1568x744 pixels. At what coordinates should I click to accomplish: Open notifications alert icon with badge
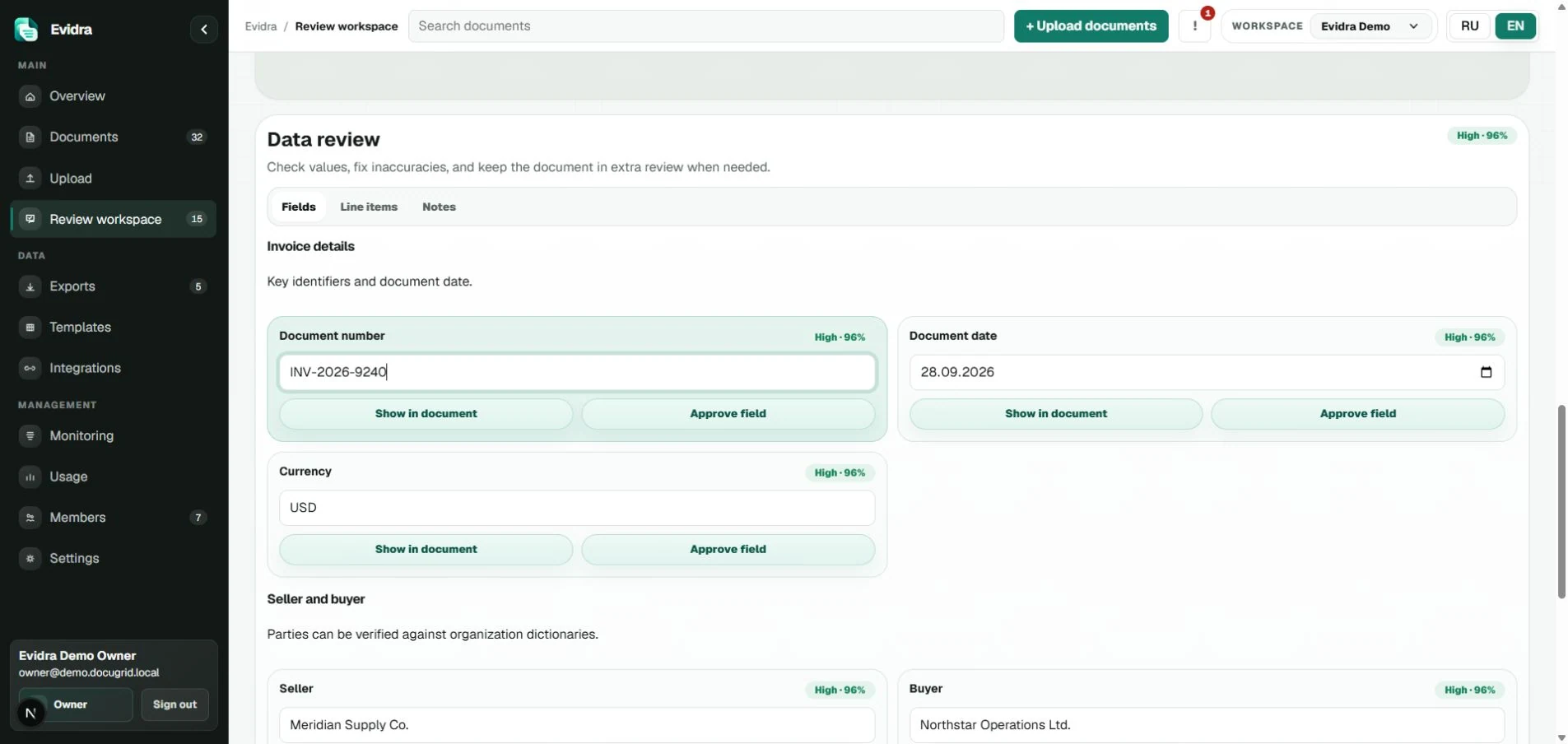click(1195, 26)
